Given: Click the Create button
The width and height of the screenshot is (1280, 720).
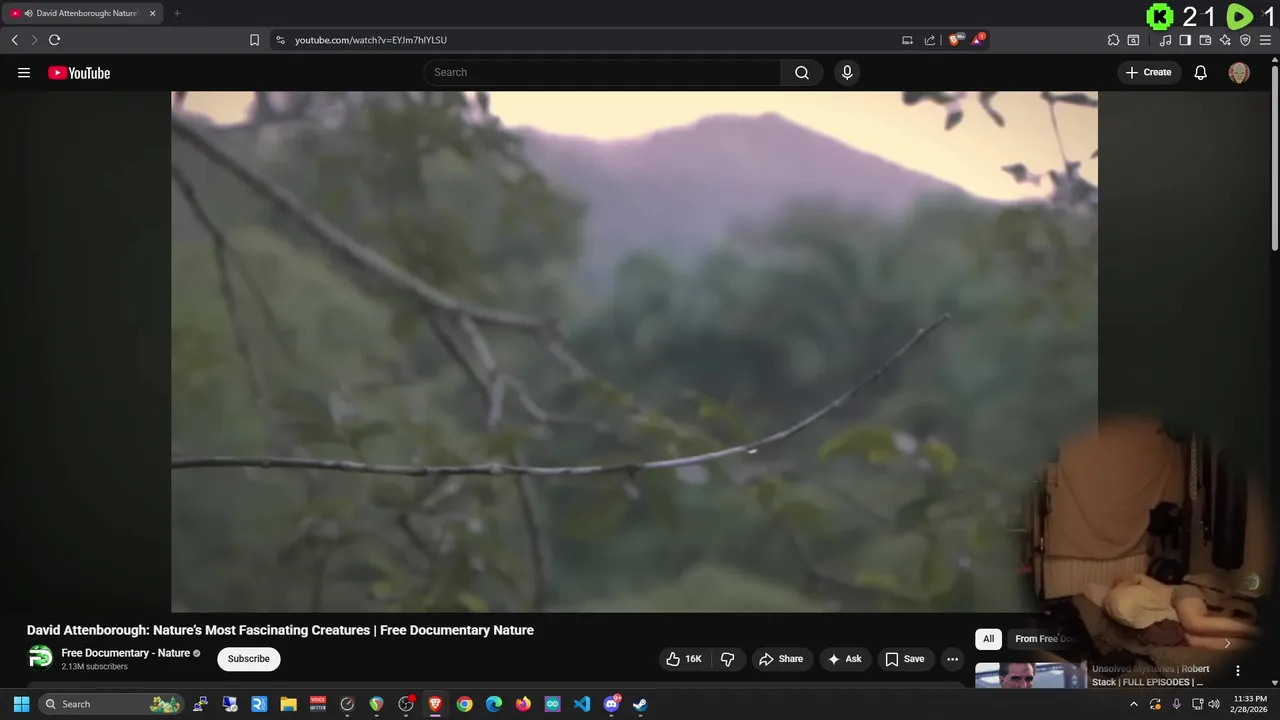Looking at the screenshot, I should point(1148,72).
